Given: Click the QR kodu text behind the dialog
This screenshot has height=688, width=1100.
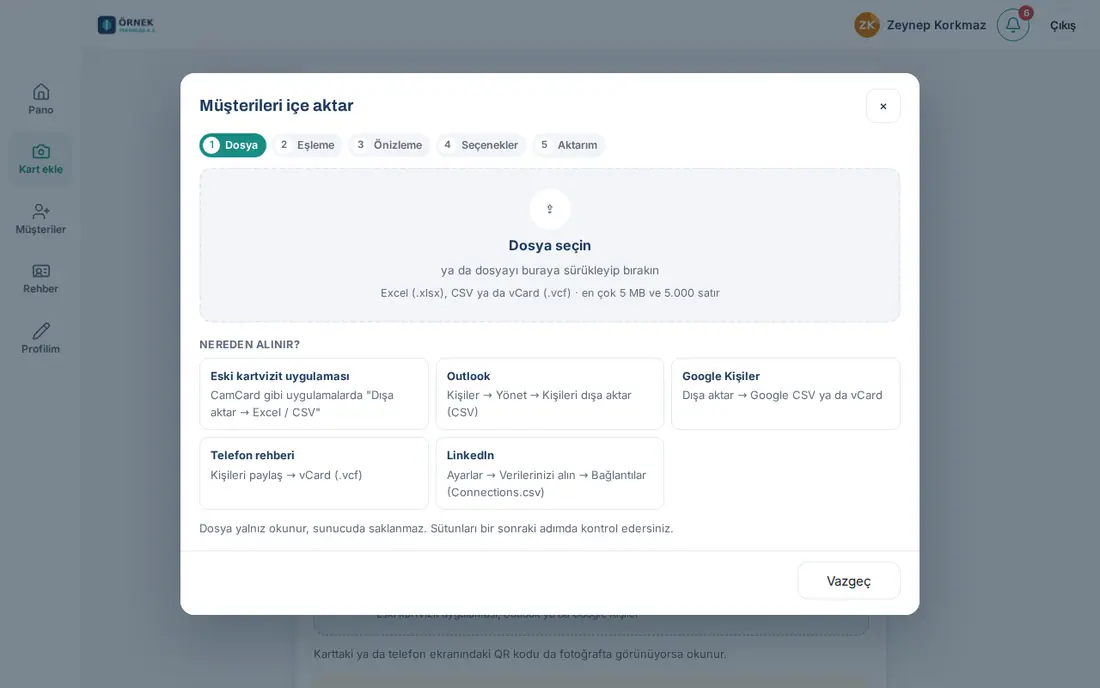Looking at the screenshot, I should [518, 654].
